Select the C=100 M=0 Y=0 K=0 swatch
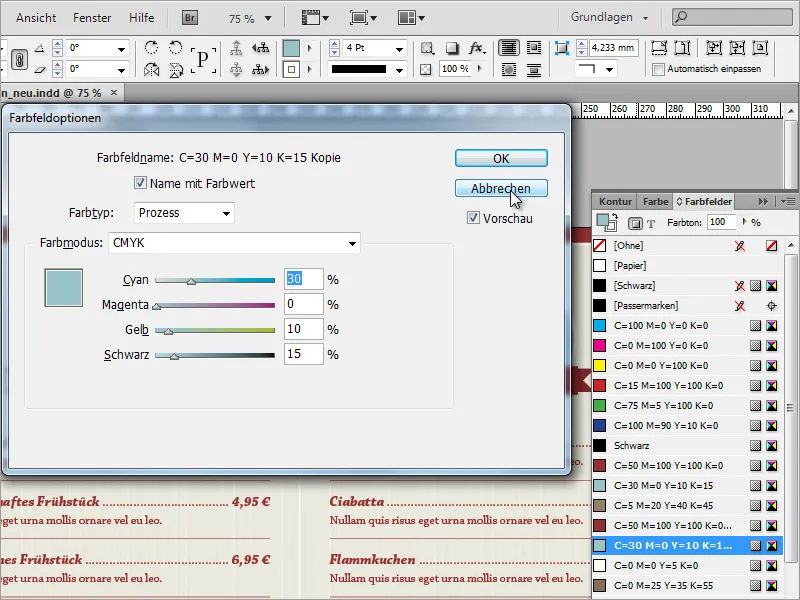Screen dimensions: 800x600 [x=687, y=326]
